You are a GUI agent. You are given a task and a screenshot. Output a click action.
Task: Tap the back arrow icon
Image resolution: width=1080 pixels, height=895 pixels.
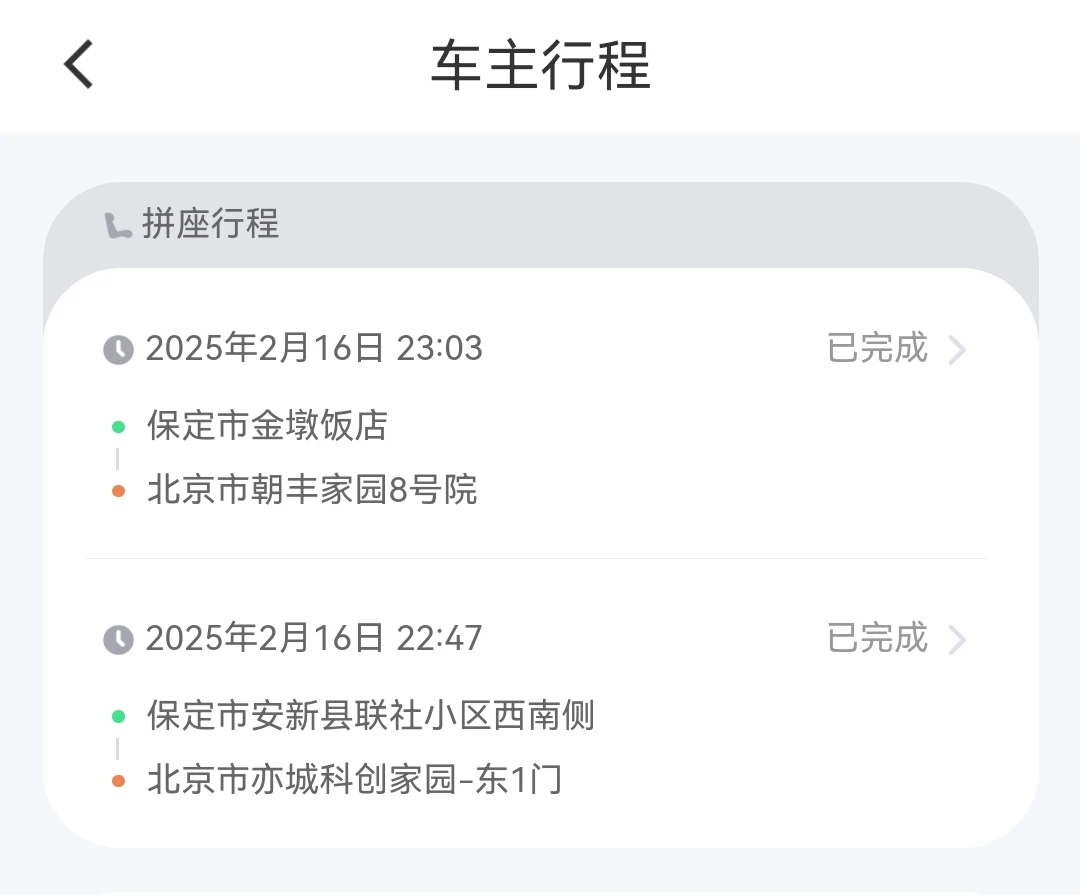click(79, 64)
